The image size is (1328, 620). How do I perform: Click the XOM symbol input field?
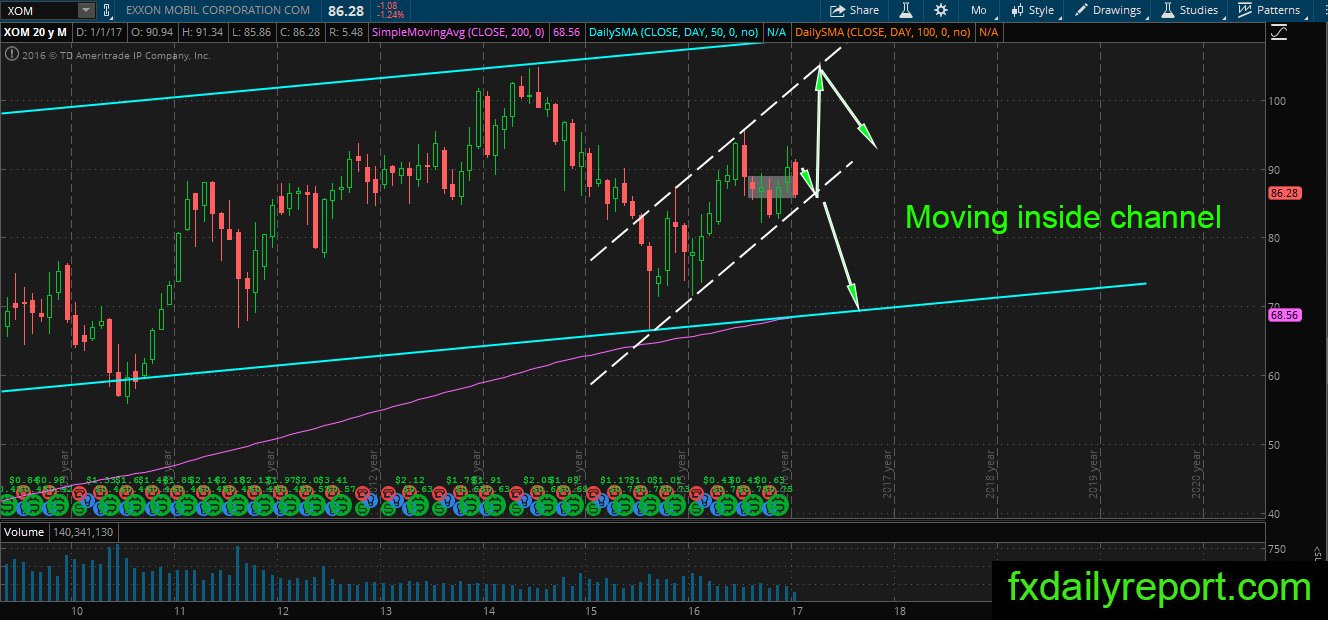[39, 10]
